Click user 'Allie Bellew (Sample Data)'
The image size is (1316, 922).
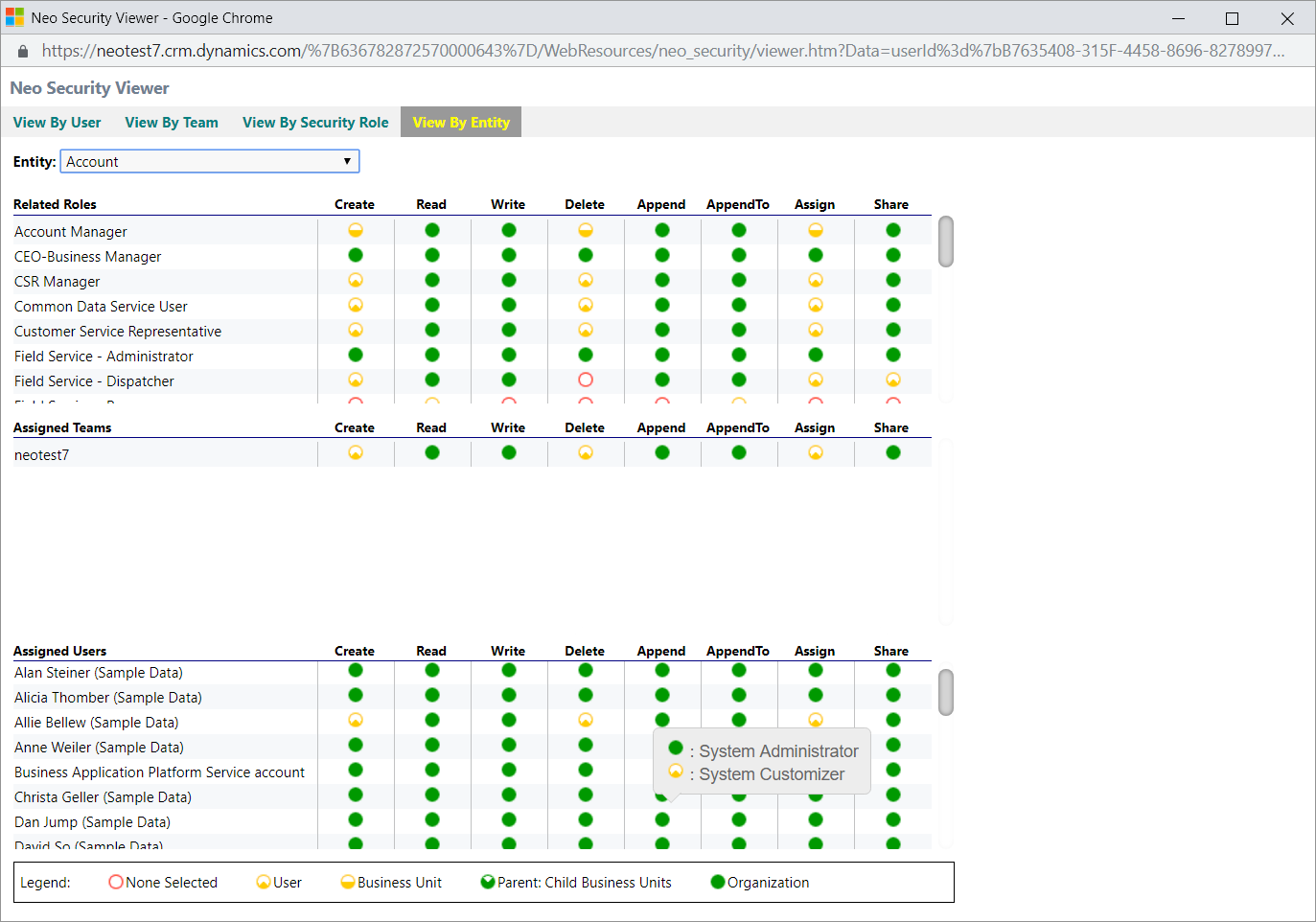[96, 723]
